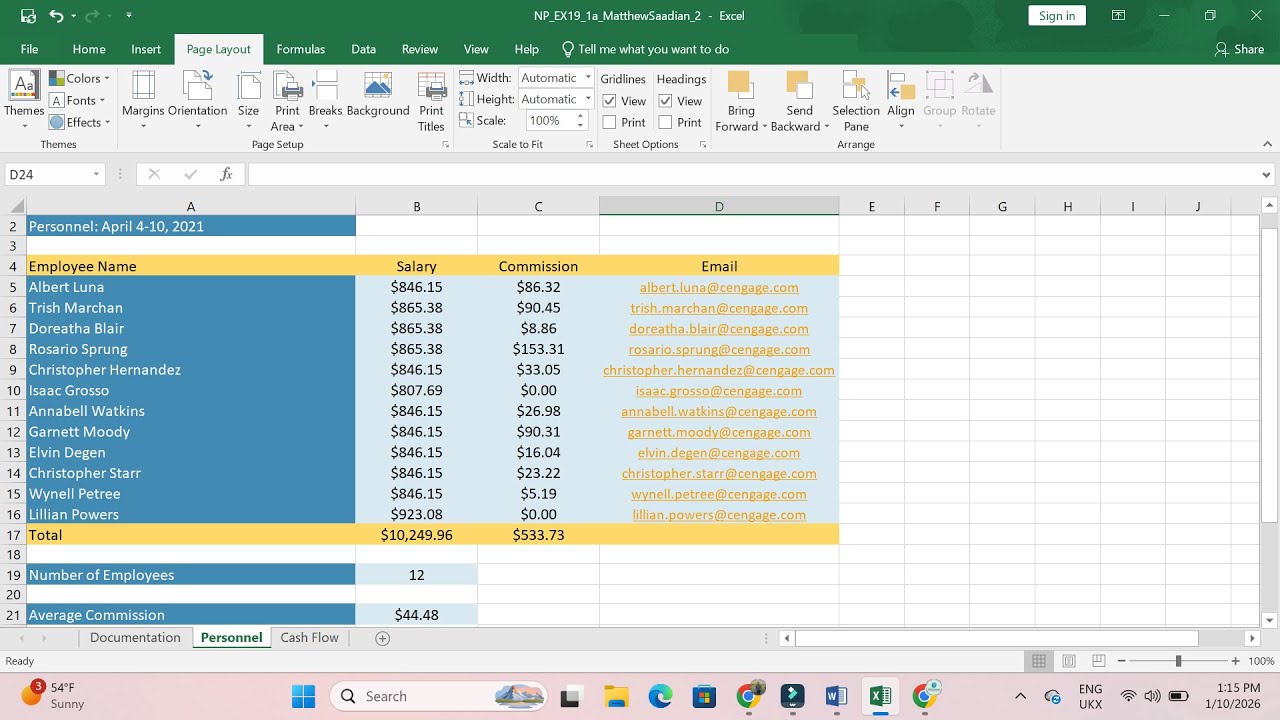Click the Share button
The height and width of the screenshot is (720, 1280).
coord(1240,49)
